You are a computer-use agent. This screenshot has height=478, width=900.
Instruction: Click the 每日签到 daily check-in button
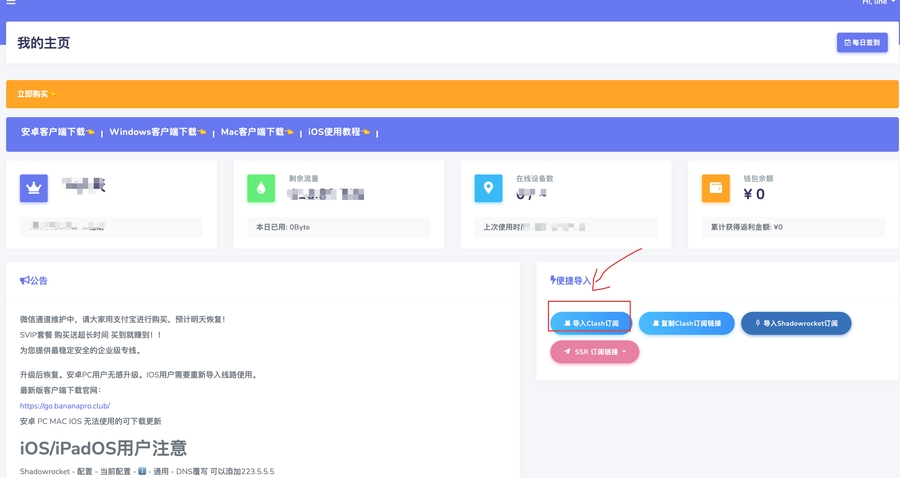click(x=862, y=43)
